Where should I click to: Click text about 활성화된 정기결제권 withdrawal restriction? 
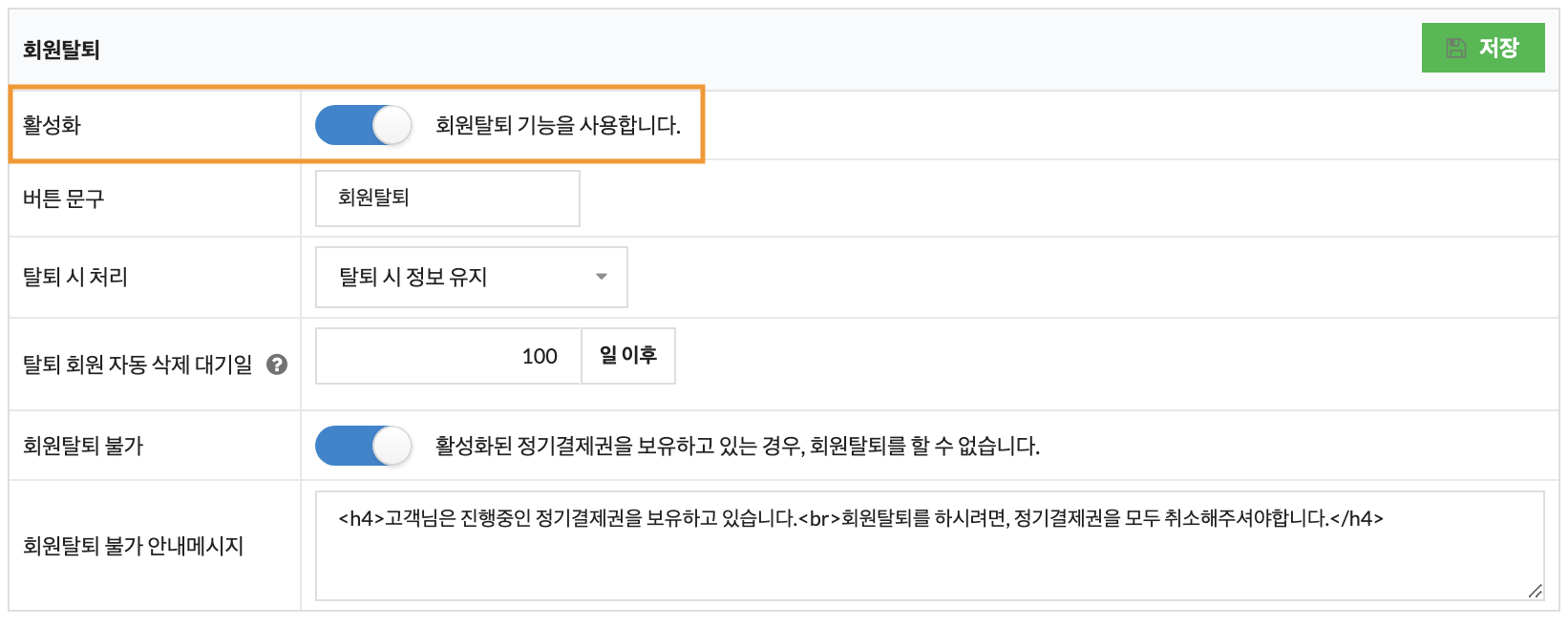pyautogui.click(x=737, y=446)
